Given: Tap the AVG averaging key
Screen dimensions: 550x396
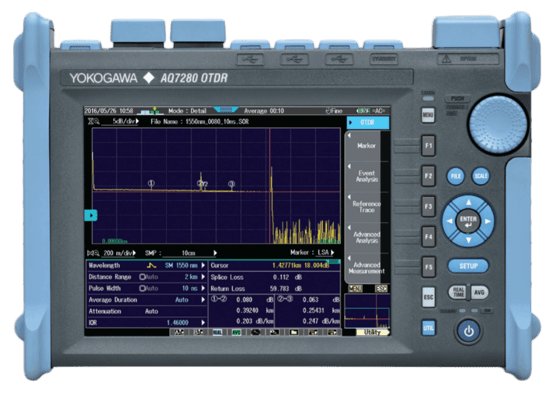Looking at the screenshot, I should (479, 292).
